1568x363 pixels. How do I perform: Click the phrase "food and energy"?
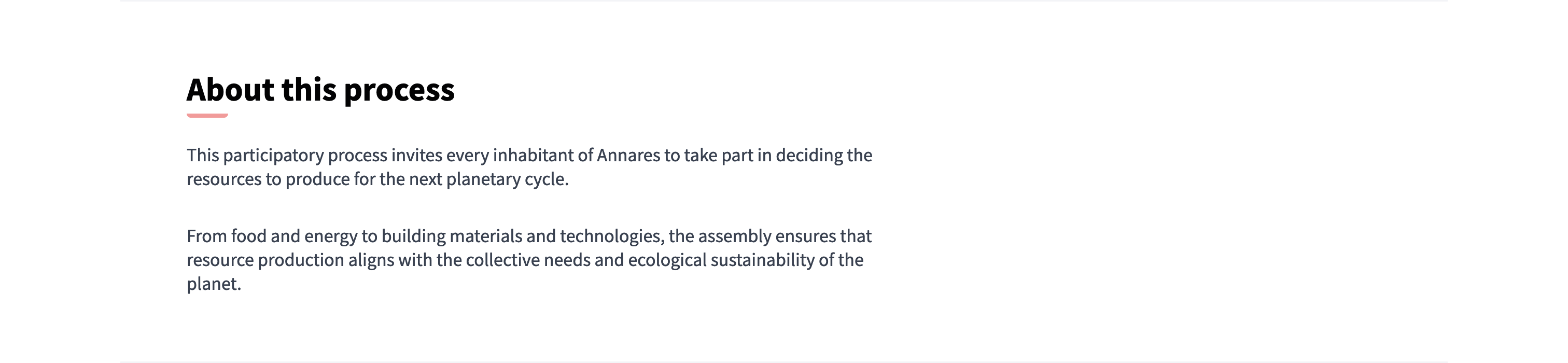pos(294,236)
